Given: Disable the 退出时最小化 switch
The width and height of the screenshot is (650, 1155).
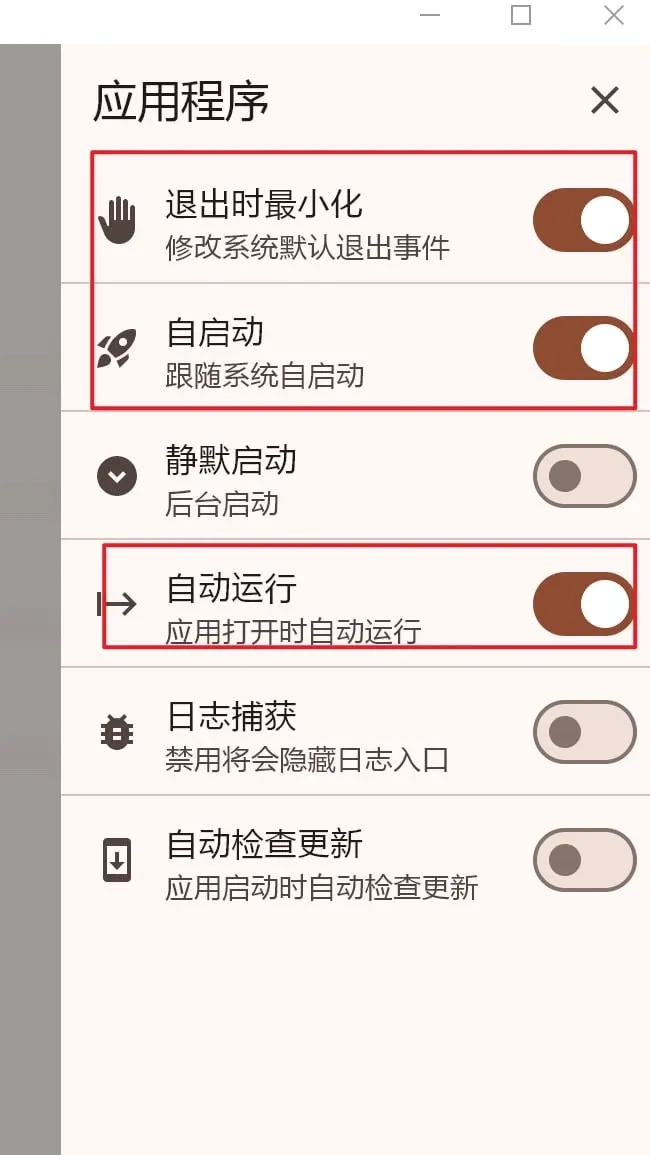Looking at the screenshot, I should (x=584, y=217).
